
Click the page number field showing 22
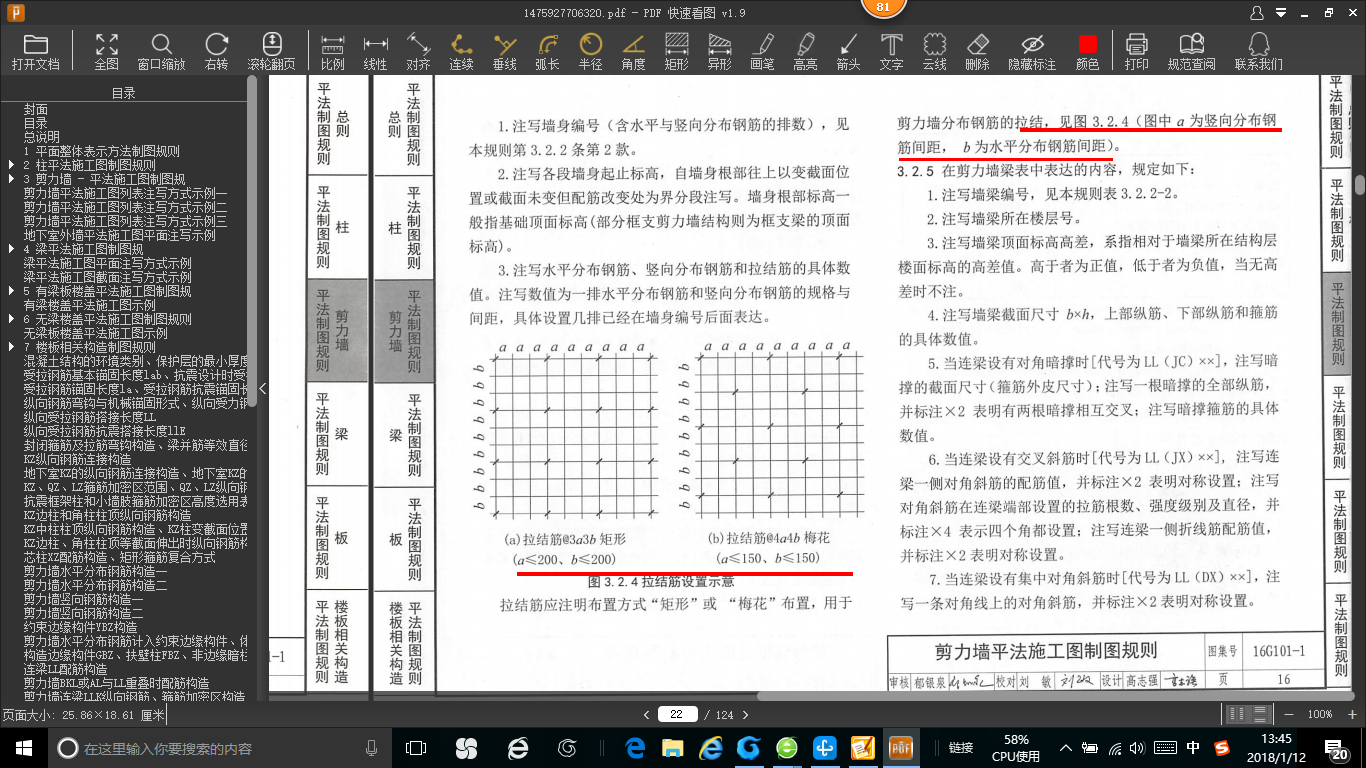tap(678, 714)
